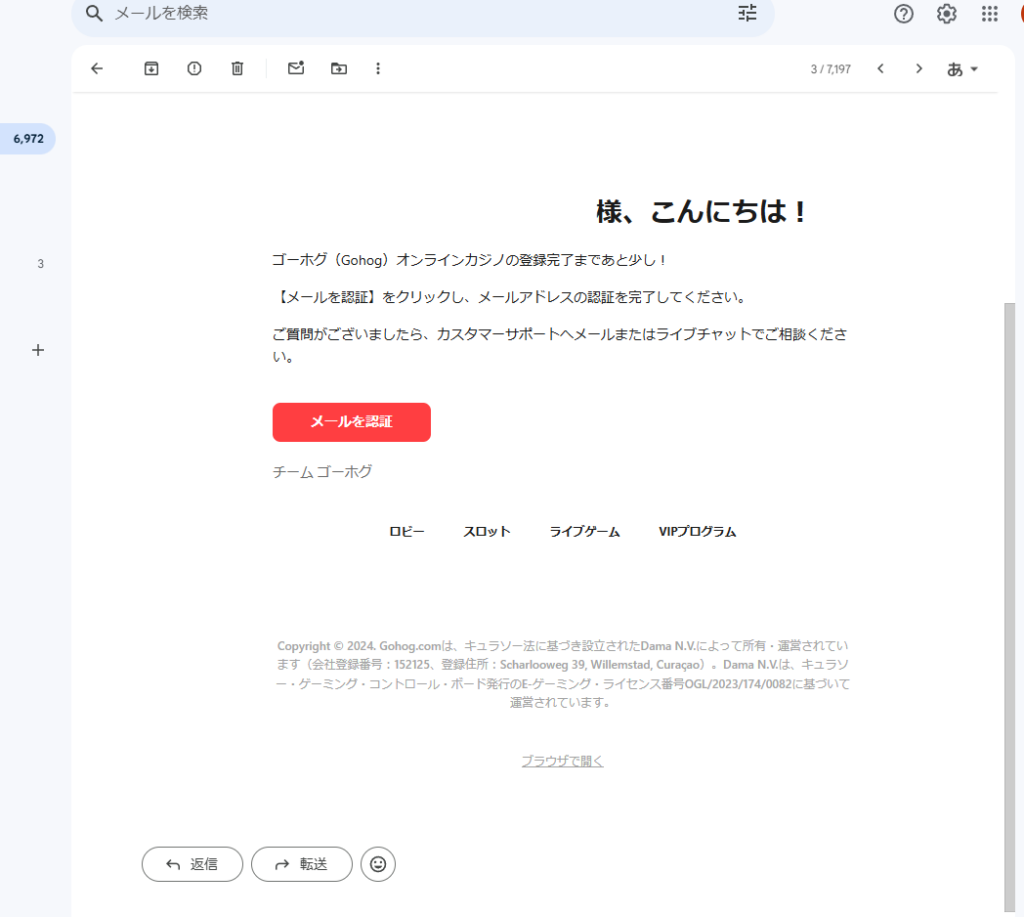Click the ブラウザで開く link
The image size is (1024, 917).
(x=562, y=761)
